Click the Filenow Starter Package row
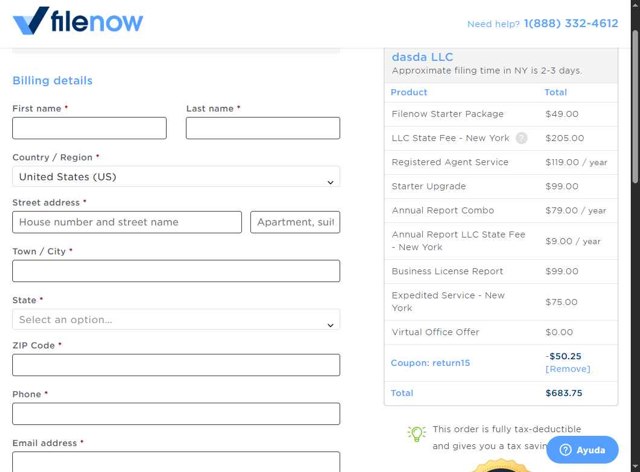 pyautogui.click(x=501, y=114)
